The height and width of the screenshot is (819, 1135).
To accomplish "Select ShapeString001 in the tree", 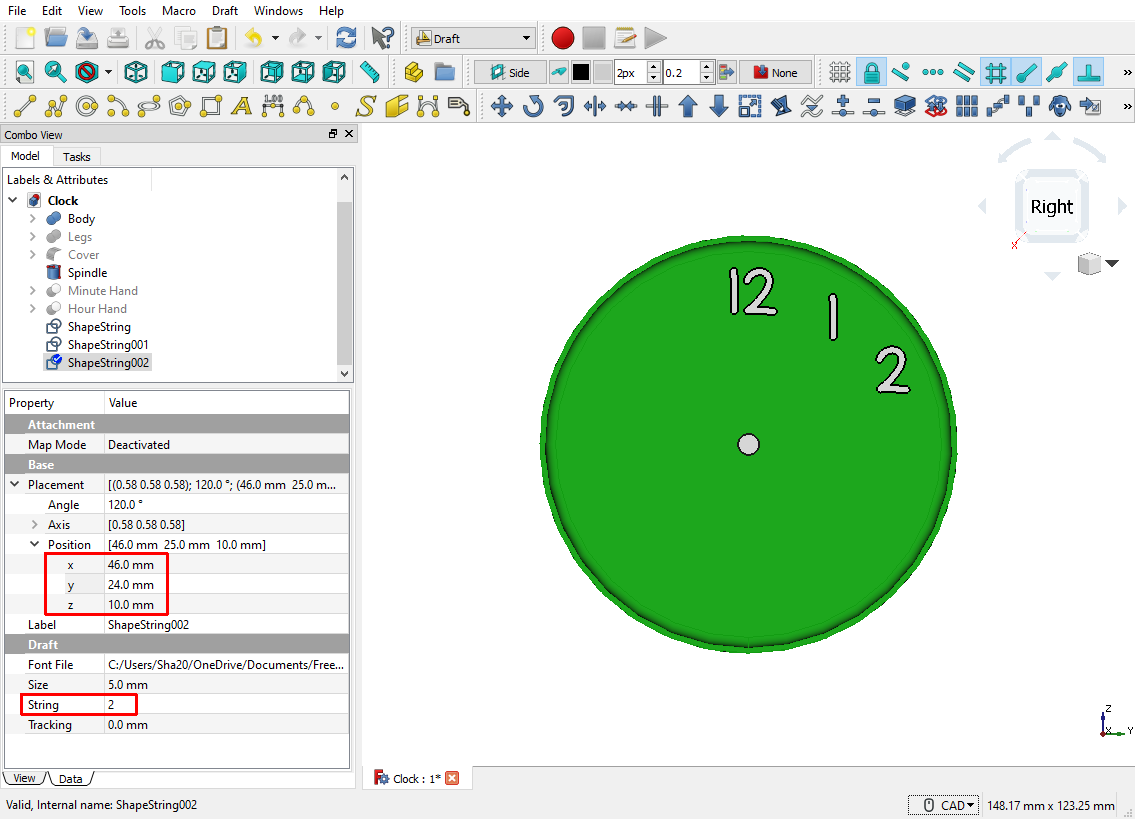I will pyautogui.click(x=108, y=345).
